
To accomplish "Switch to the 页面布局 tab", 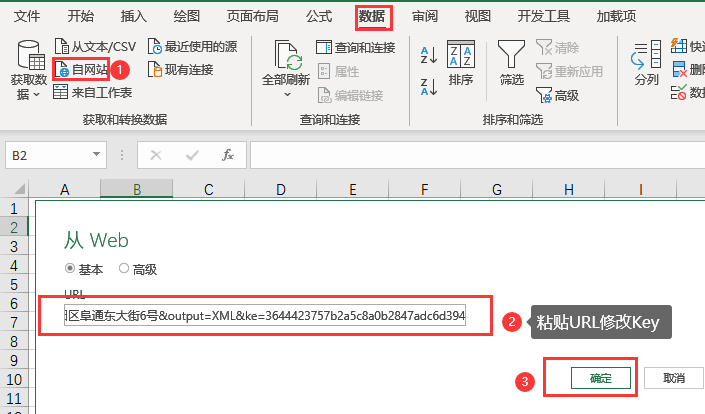I will click(253, 17).
